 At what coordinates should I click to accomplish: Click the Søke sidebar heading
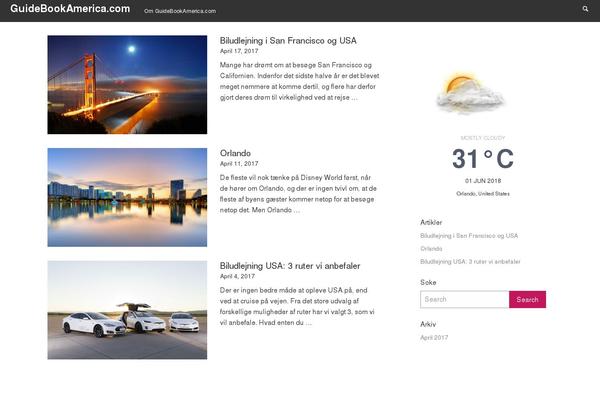[428, 282]
